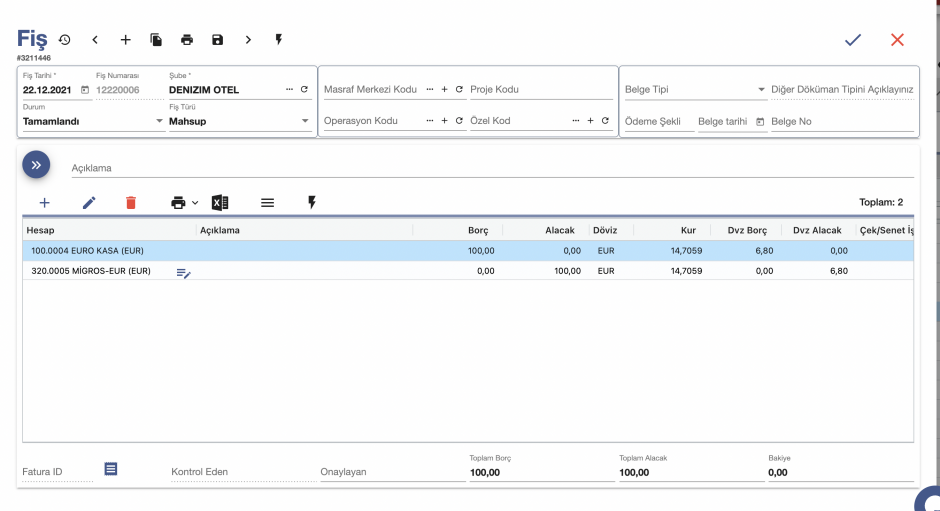Image resolution: width=940 pixels, height=511 pixels.
Task: Open line quick actions lightning icon
Action: pyautogui.click(x=312, y=203)
